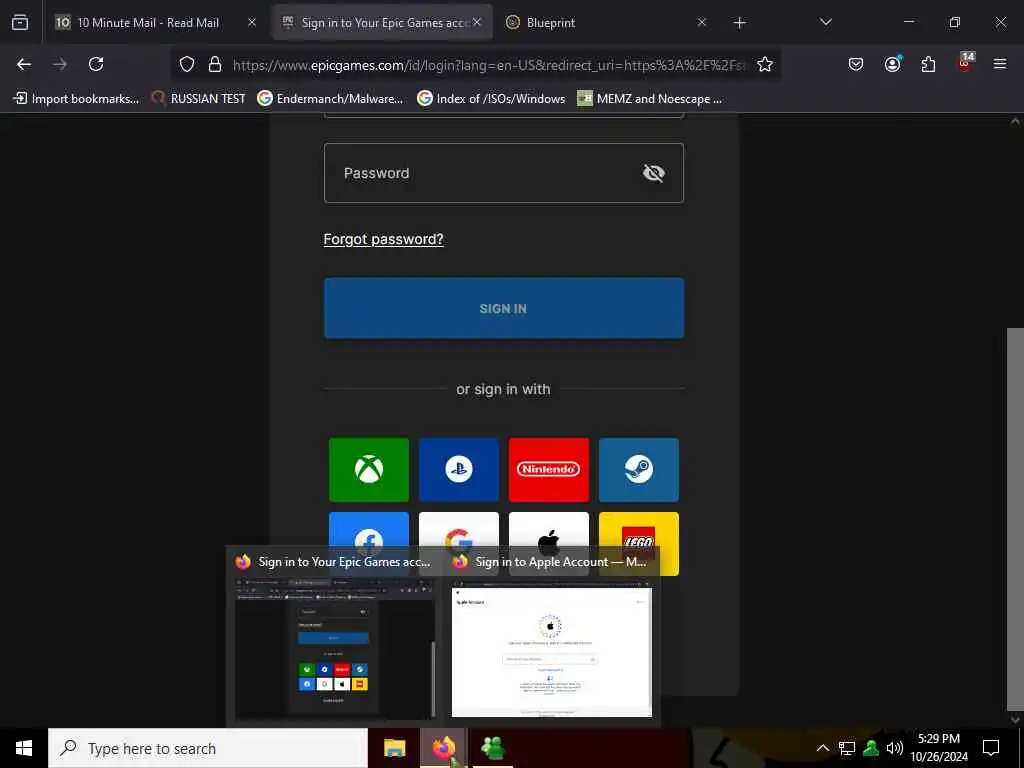Open Index of /ISOs/Windows bookmark
The width and height of the screenshot is (1024, 768).
click(x=491, y=99)
